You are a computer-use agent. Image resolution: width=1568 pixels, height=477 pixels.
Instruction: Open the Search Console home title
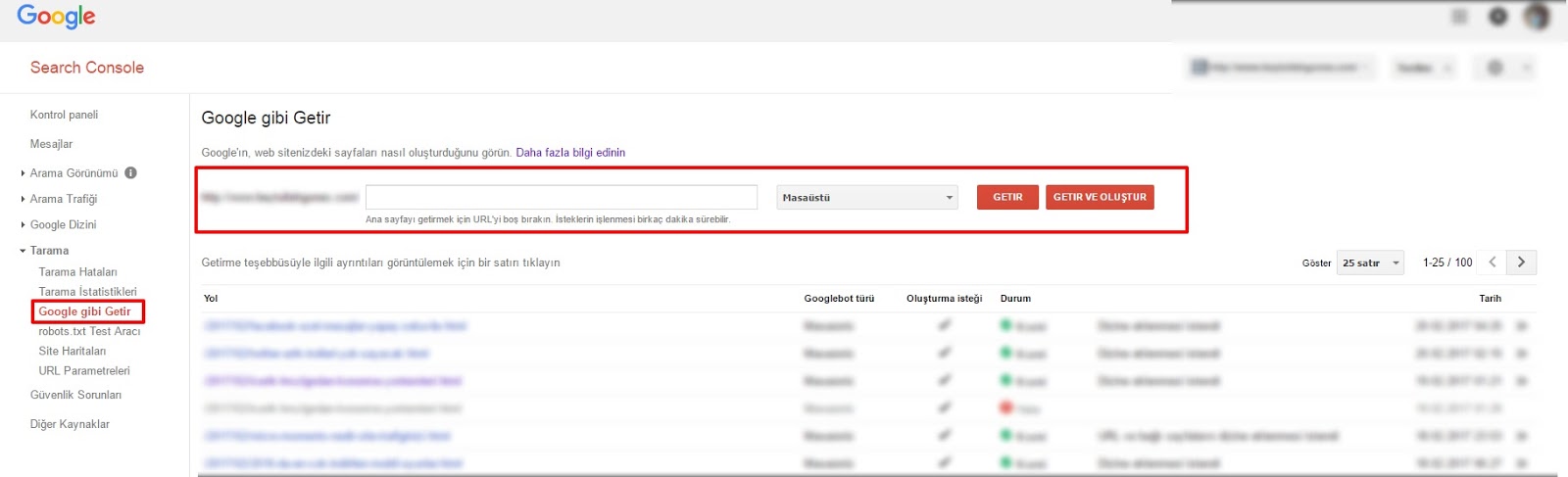87,68
